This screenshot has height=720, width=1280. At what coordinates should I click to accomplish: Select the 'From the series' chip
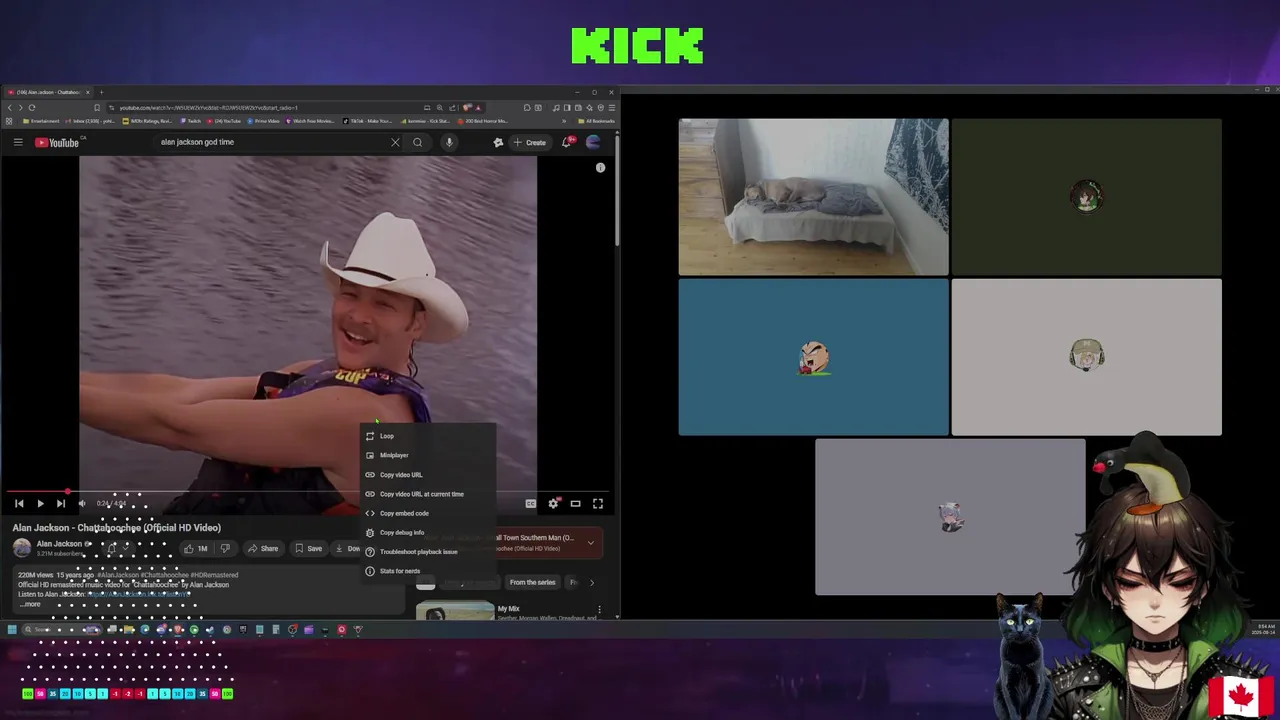click(532, 582)
